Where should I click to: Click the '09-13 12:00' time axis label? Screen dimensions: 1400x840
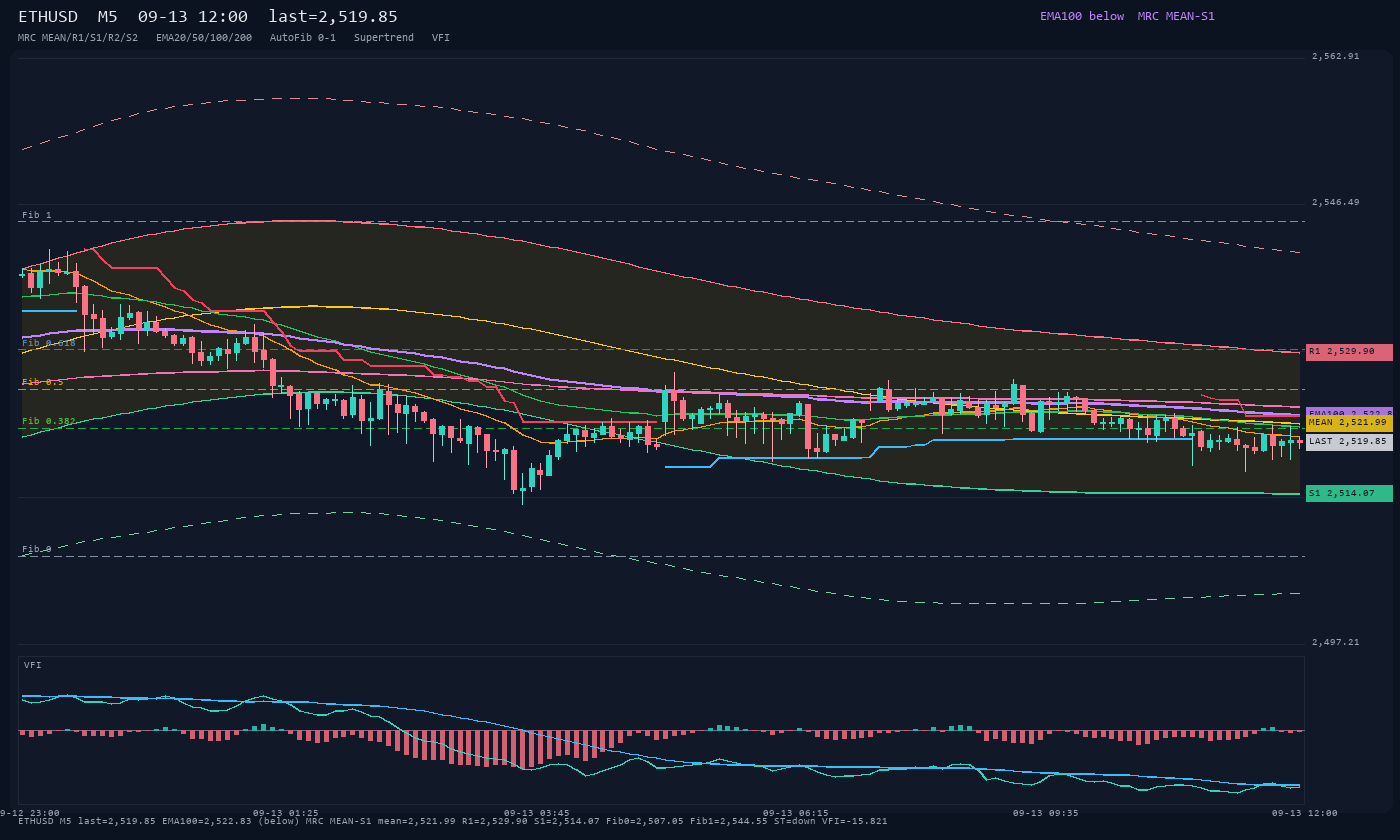1305,813
